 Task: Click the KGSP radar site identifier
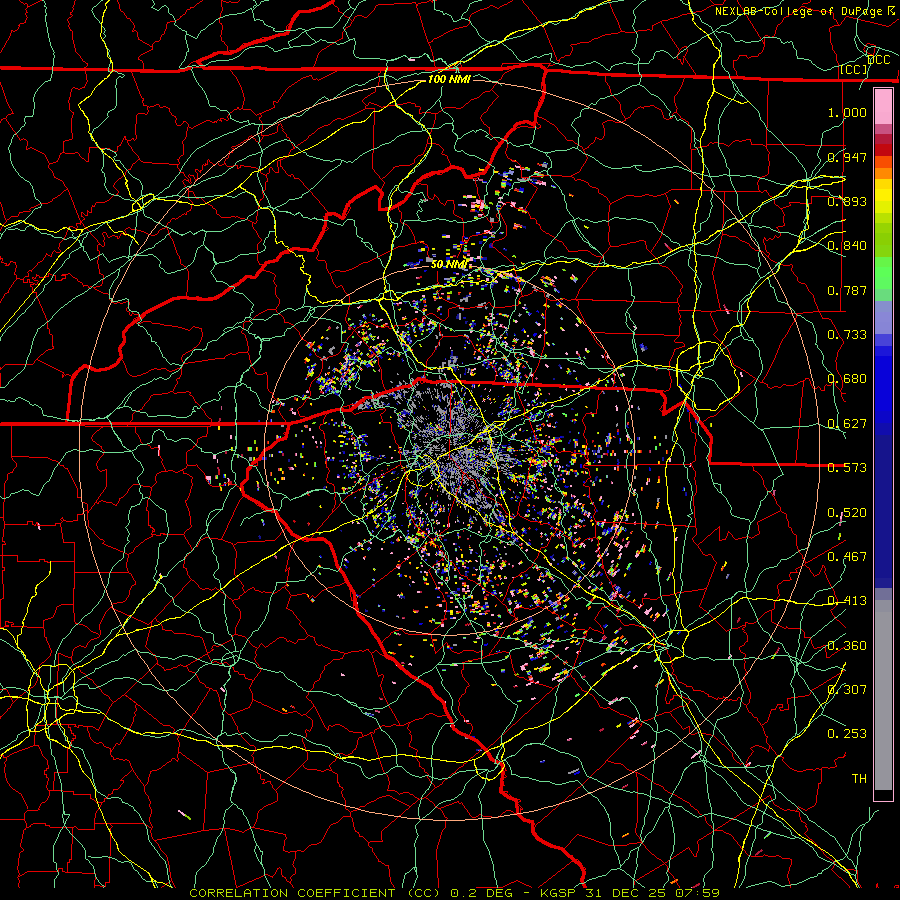560,893
